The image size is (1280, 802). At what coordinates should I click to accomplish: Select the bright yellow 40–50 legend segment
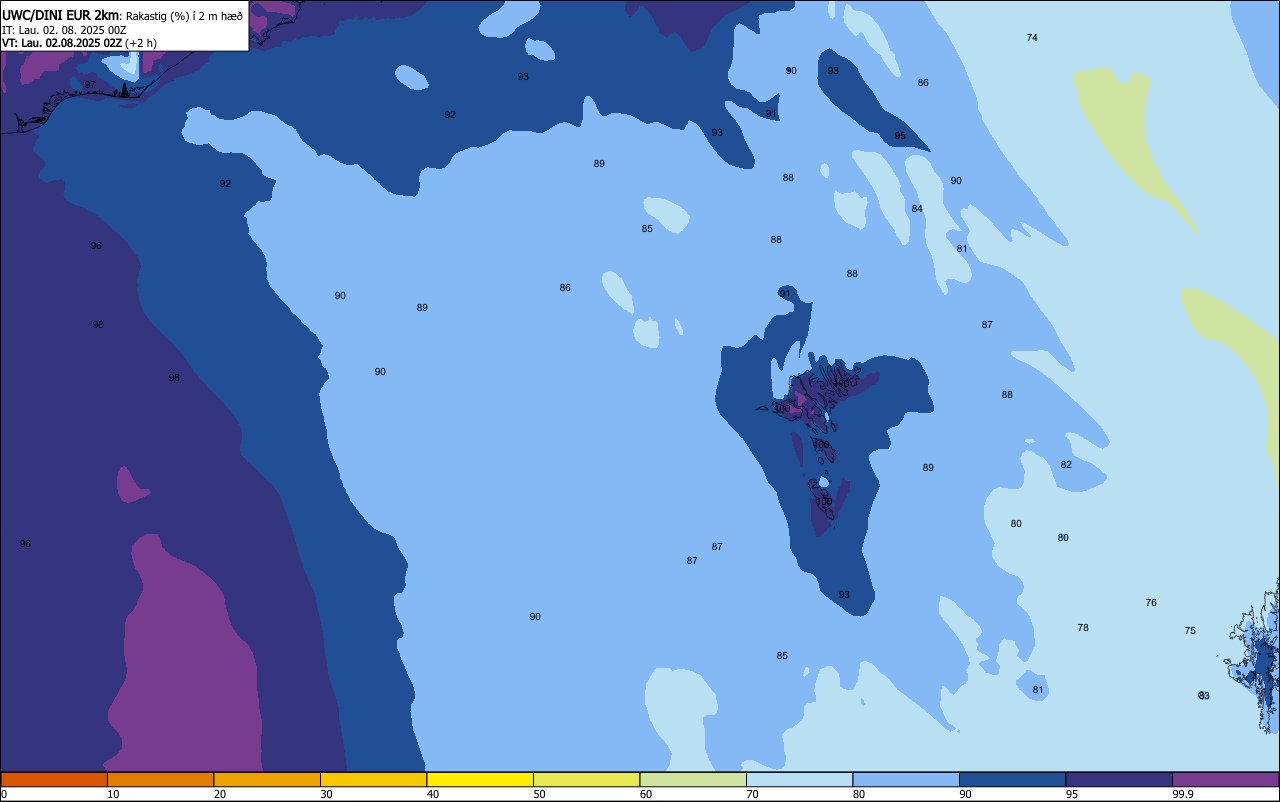click(x=480, y=779)
